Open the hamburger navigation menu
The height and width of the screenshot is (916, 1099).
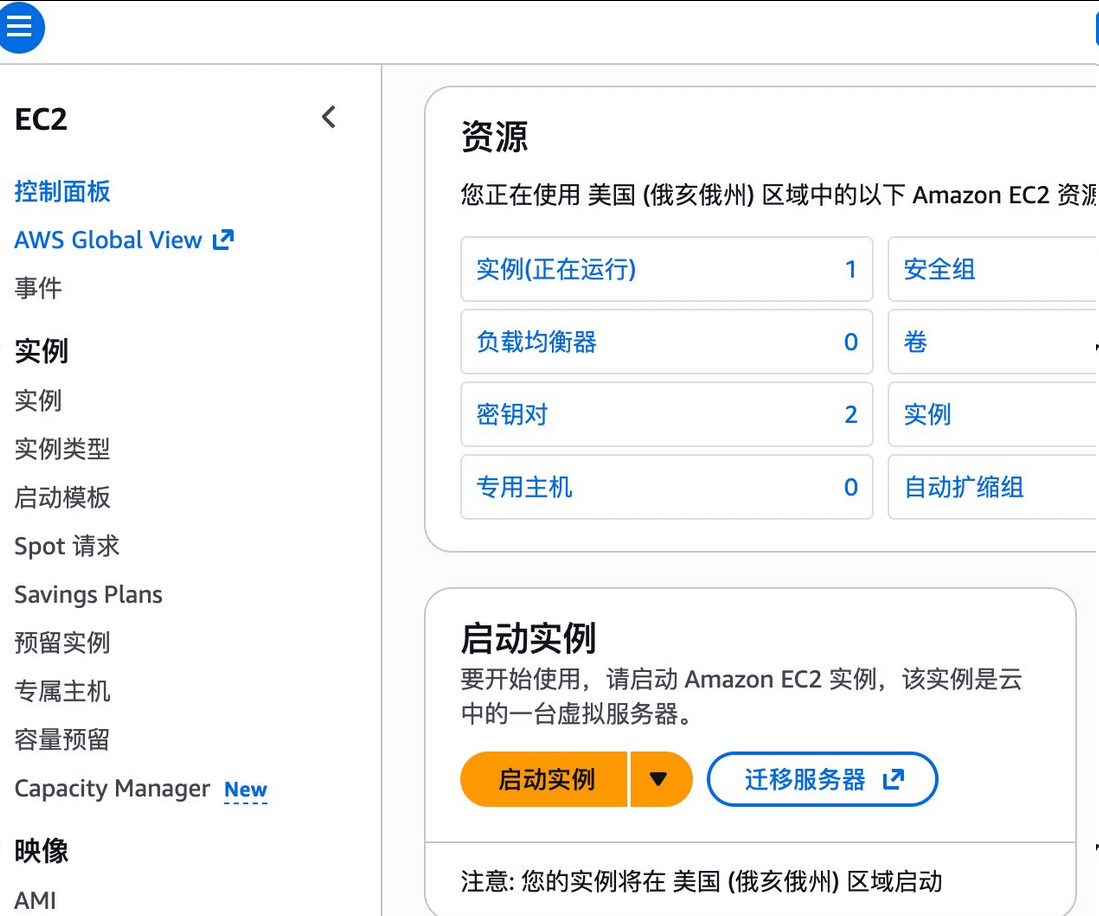20,27
